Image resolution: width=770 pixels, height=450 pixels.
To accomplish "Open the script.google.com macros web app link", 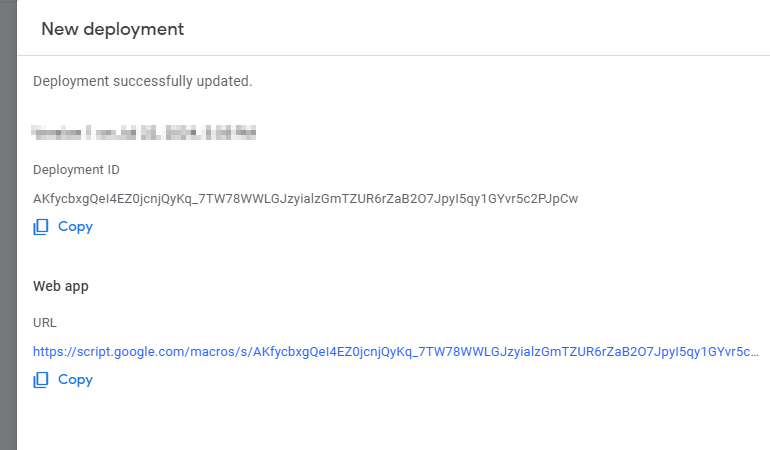I will coord(396,352).
